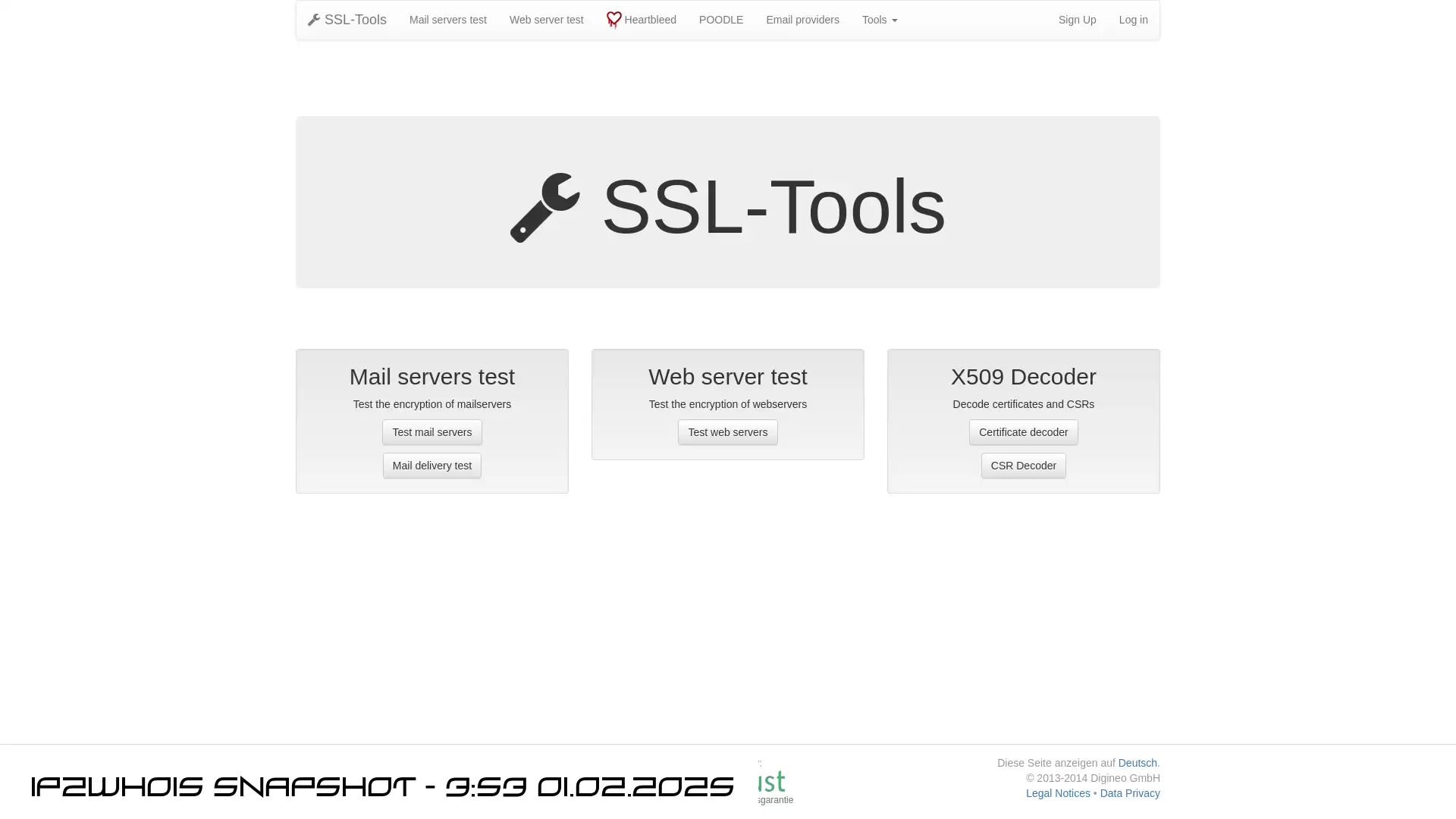Viewport: 1456px width, 819px height.
Task: Click 'Test the encryption of webservers' text
Action: click(728, 404)
